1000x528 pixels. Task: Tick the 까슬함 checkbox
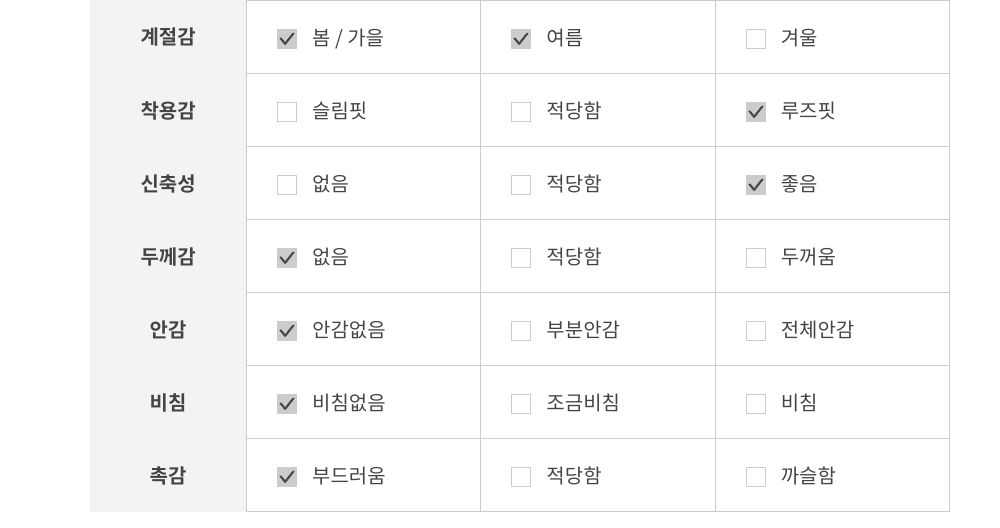pos(756,477)
